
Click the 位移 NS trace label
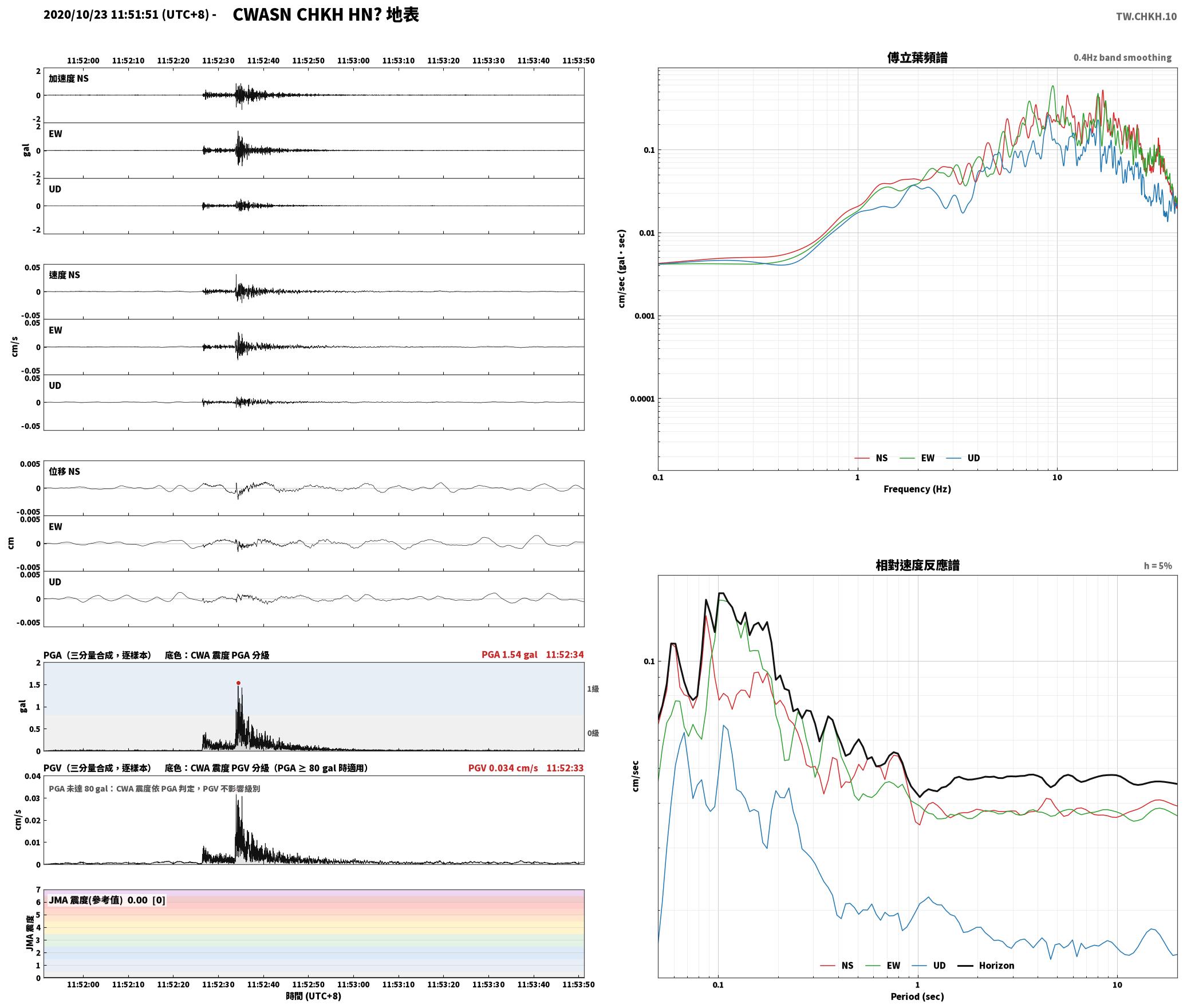coord(65,471)
